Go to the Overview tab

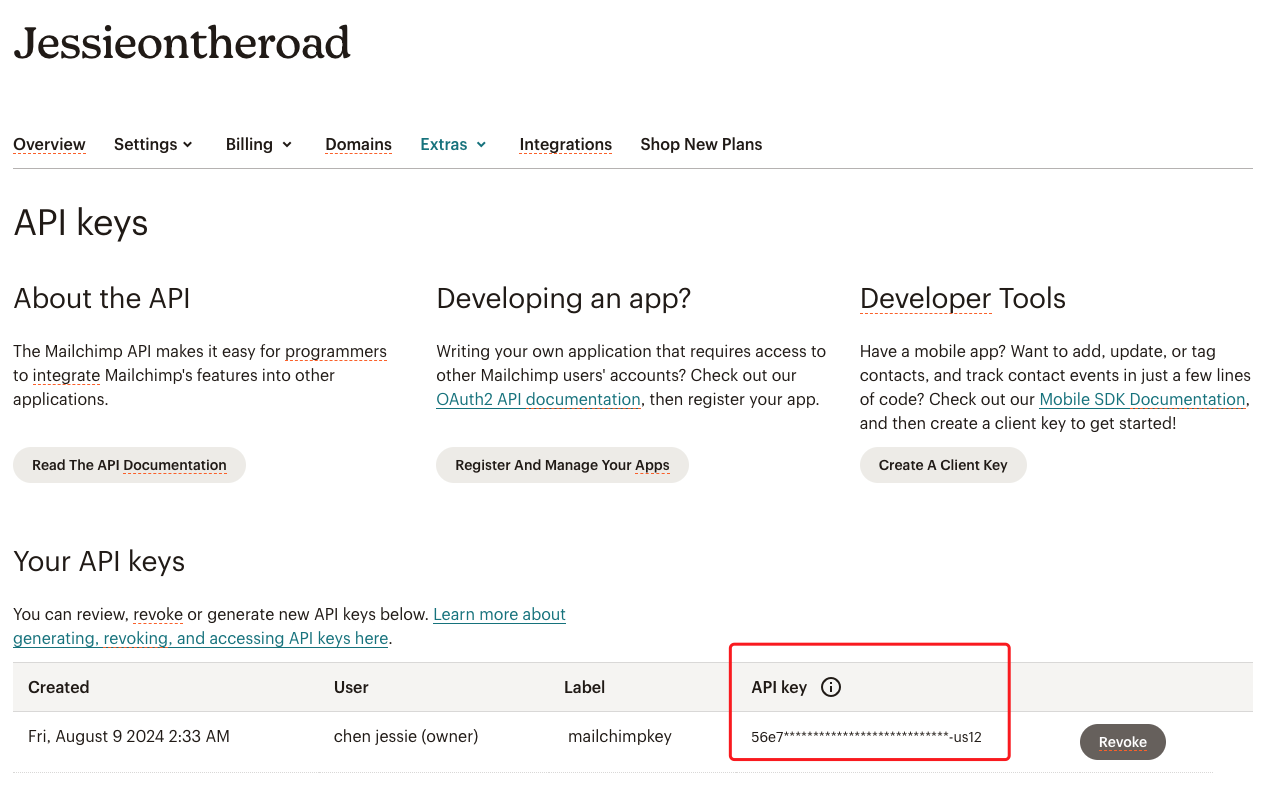pos(49,144)
